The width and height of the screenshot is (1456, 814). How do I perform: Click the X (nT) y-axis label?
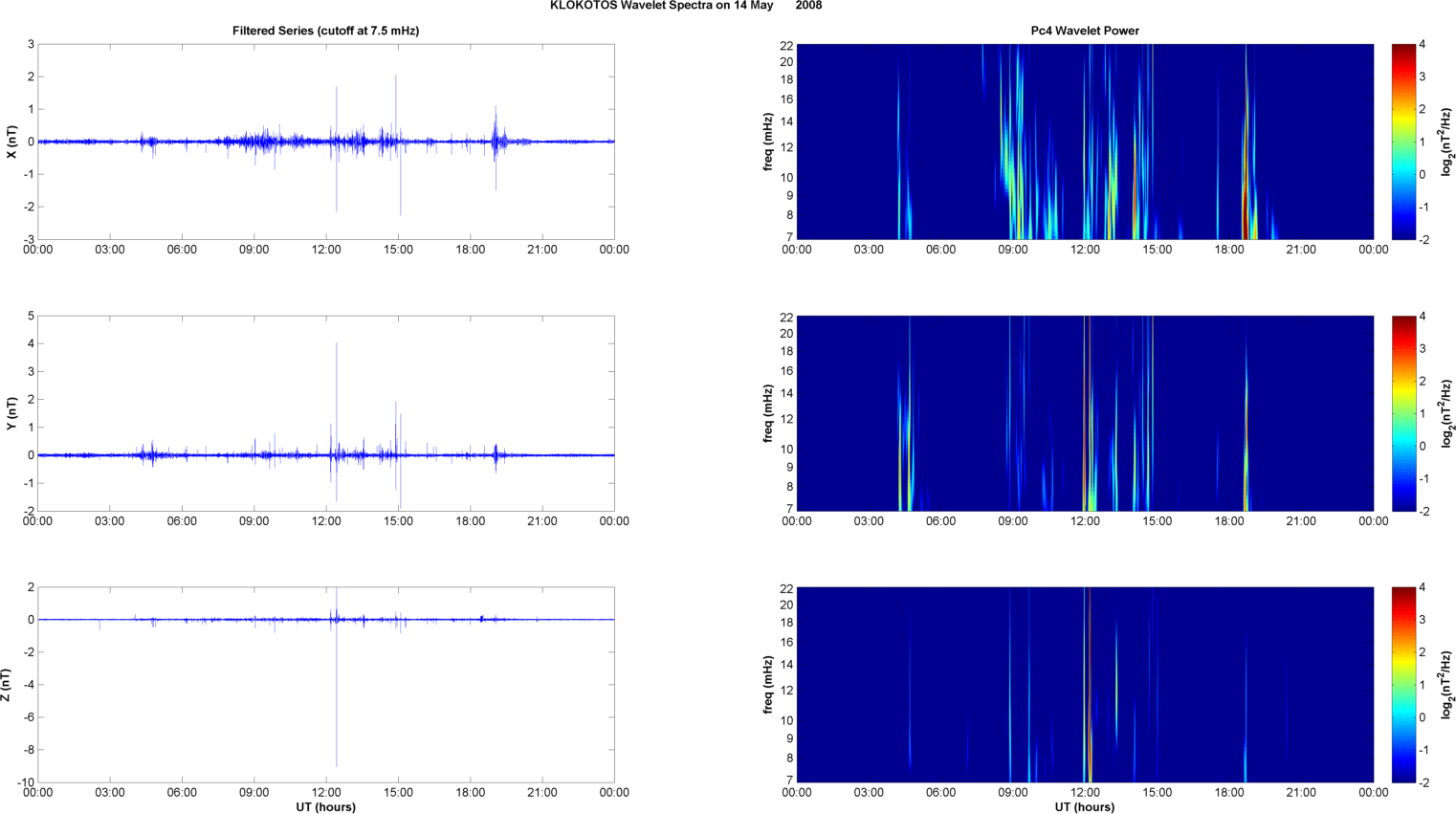pos(11,142)
